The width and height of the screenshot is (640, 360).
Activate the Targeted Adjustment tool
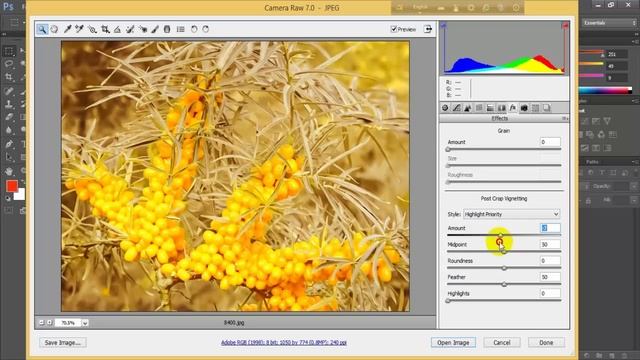[x=92, y=29]
